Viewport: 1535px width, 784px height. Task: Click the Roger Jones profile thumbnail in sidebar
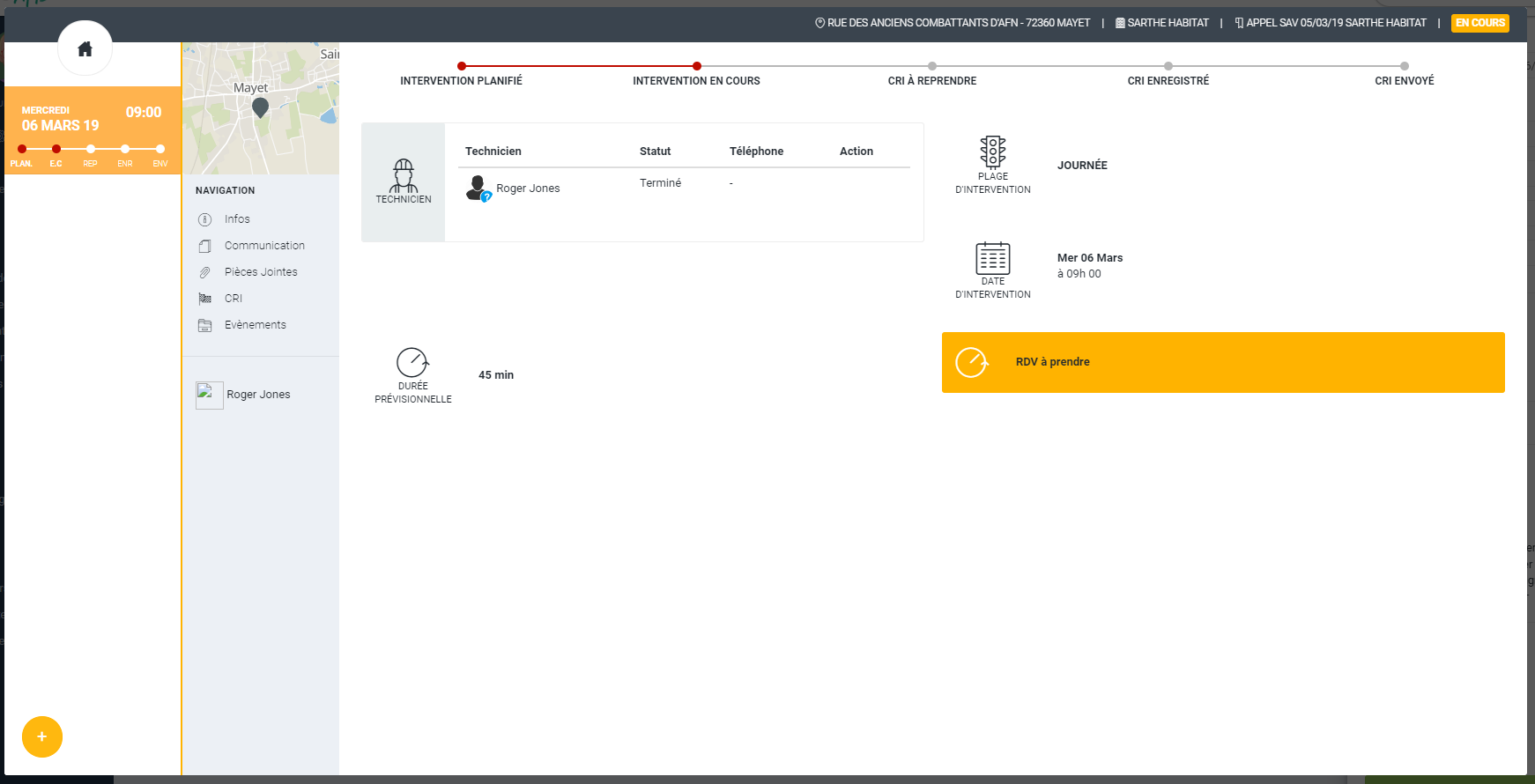pos(209,395)
